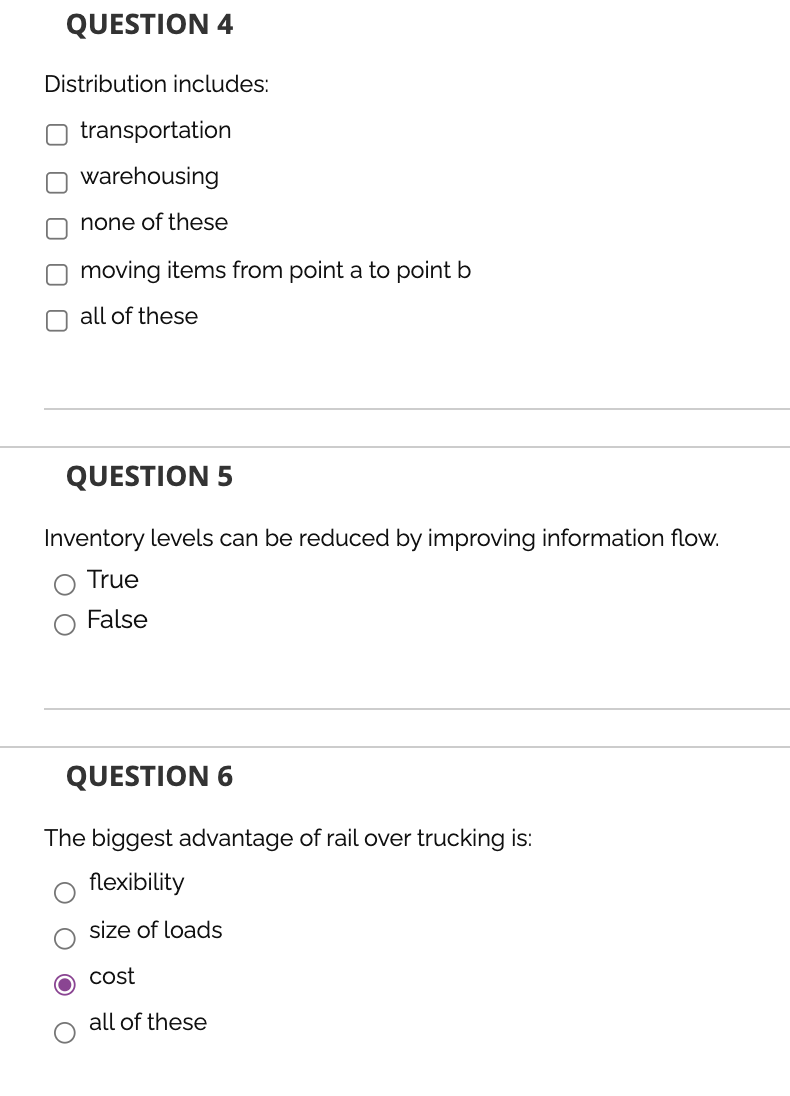The width and height of the screenshot is (790, 1096).
Task: Click the QUESTION 6 heading
Action: [150, 776]
